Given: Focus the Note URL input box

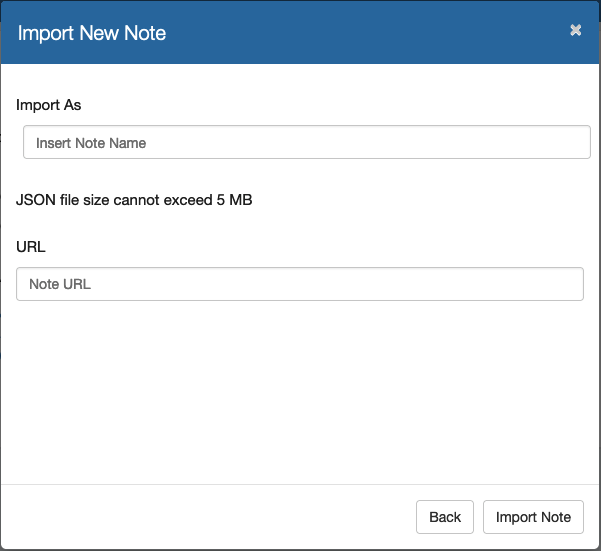Looking at the screenshot, I should [x=300, y=284].
